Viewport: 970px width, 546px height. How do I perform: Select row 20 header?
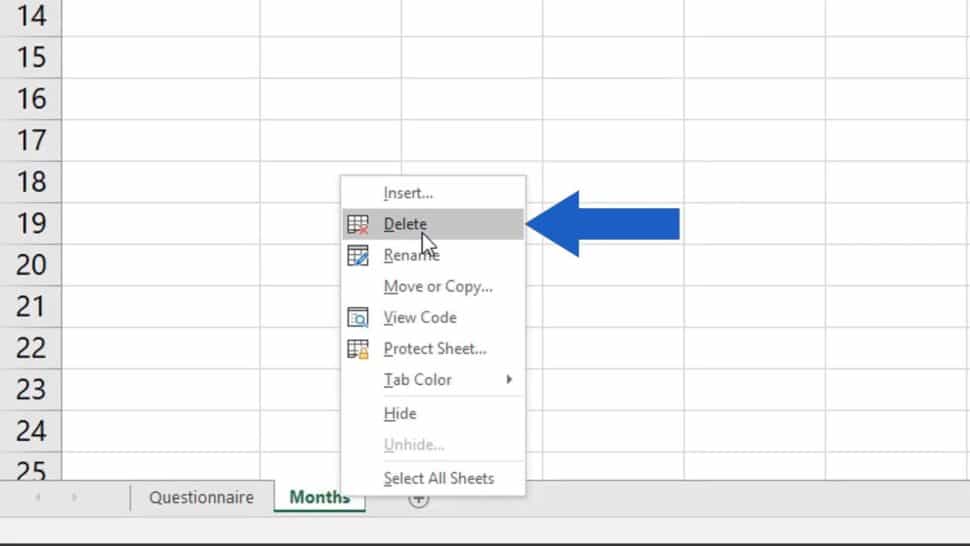click(x=31, y=265)
